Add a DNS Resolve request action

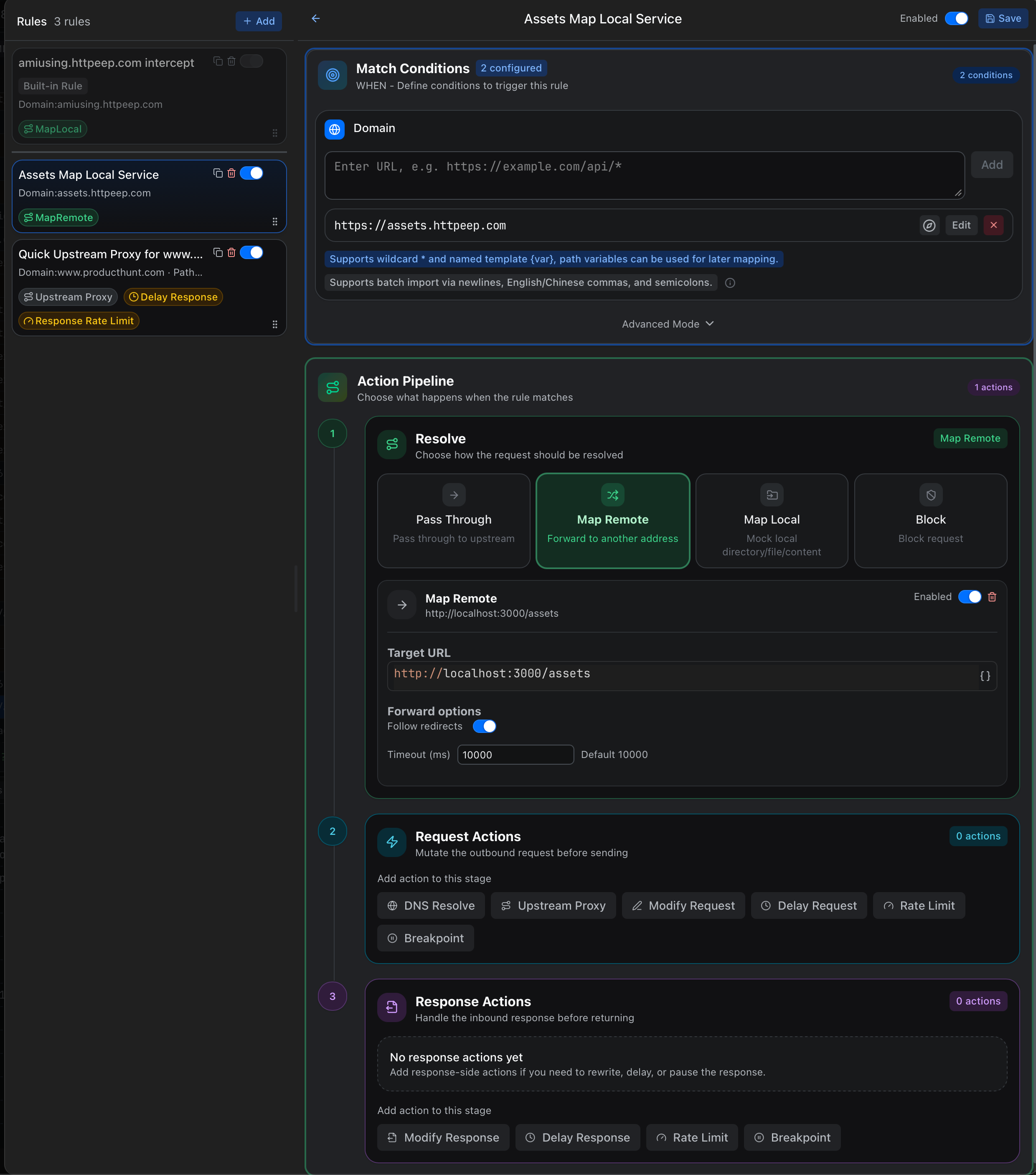point(430,905)
